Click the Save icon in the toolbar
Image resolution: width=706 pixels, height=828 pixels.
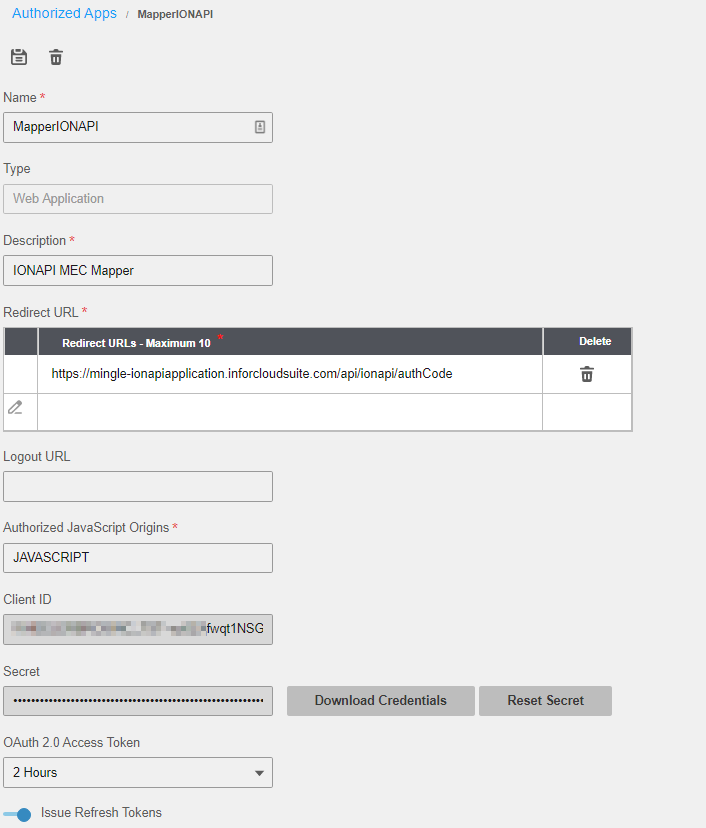[x=19, y=57]
